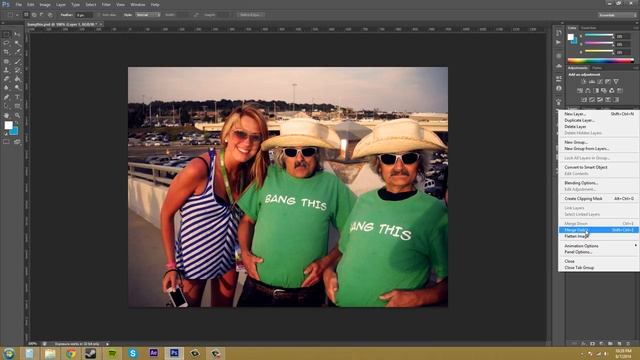Select the Eraser tool

[x=7, y=79]
